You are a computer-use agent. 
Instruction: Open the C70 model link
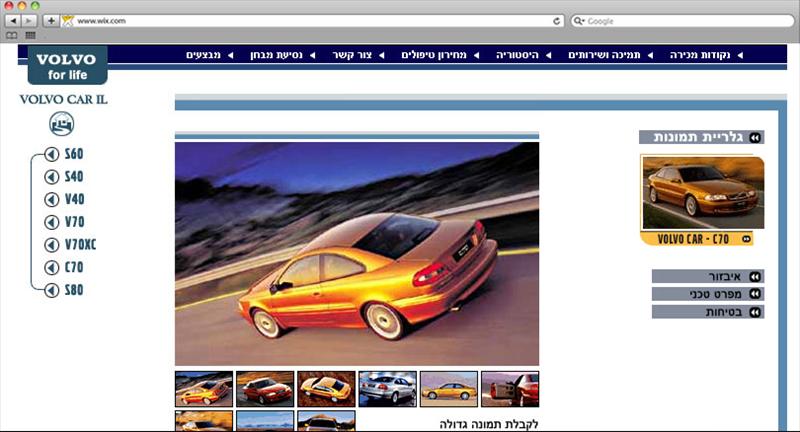coord(74,267)
